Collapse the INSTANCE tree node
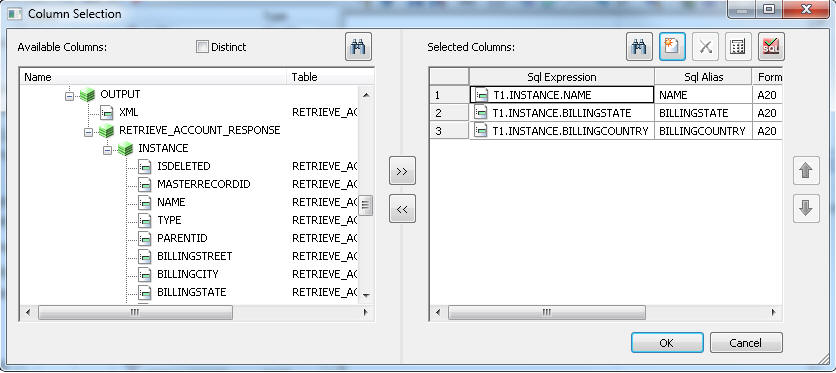The height and width of the screenshot is (373, 836). pyautogui.click(x=107, y=150)
